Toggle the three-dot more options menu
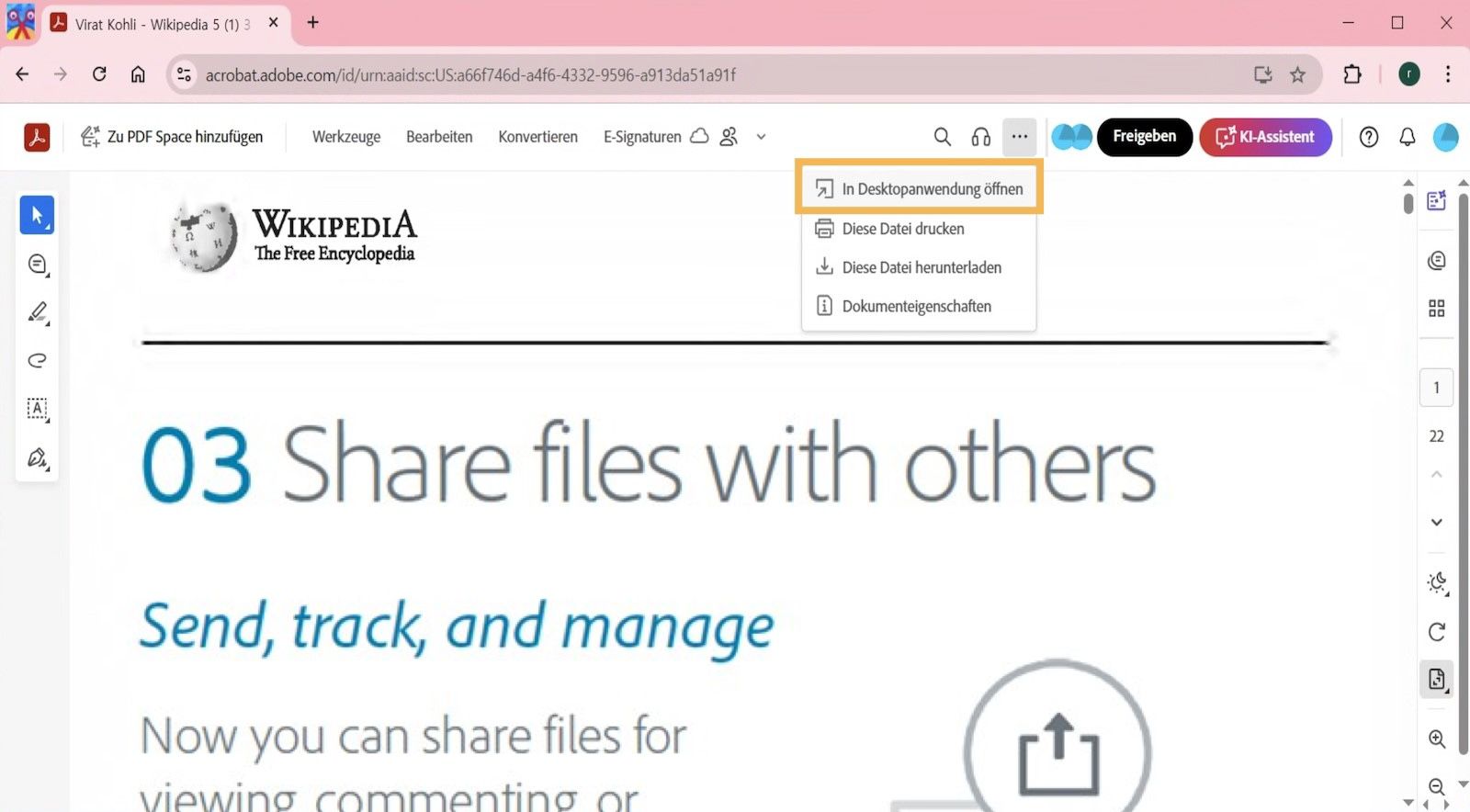Screen dimensions: 1470x812 (x=1020, y=137)
